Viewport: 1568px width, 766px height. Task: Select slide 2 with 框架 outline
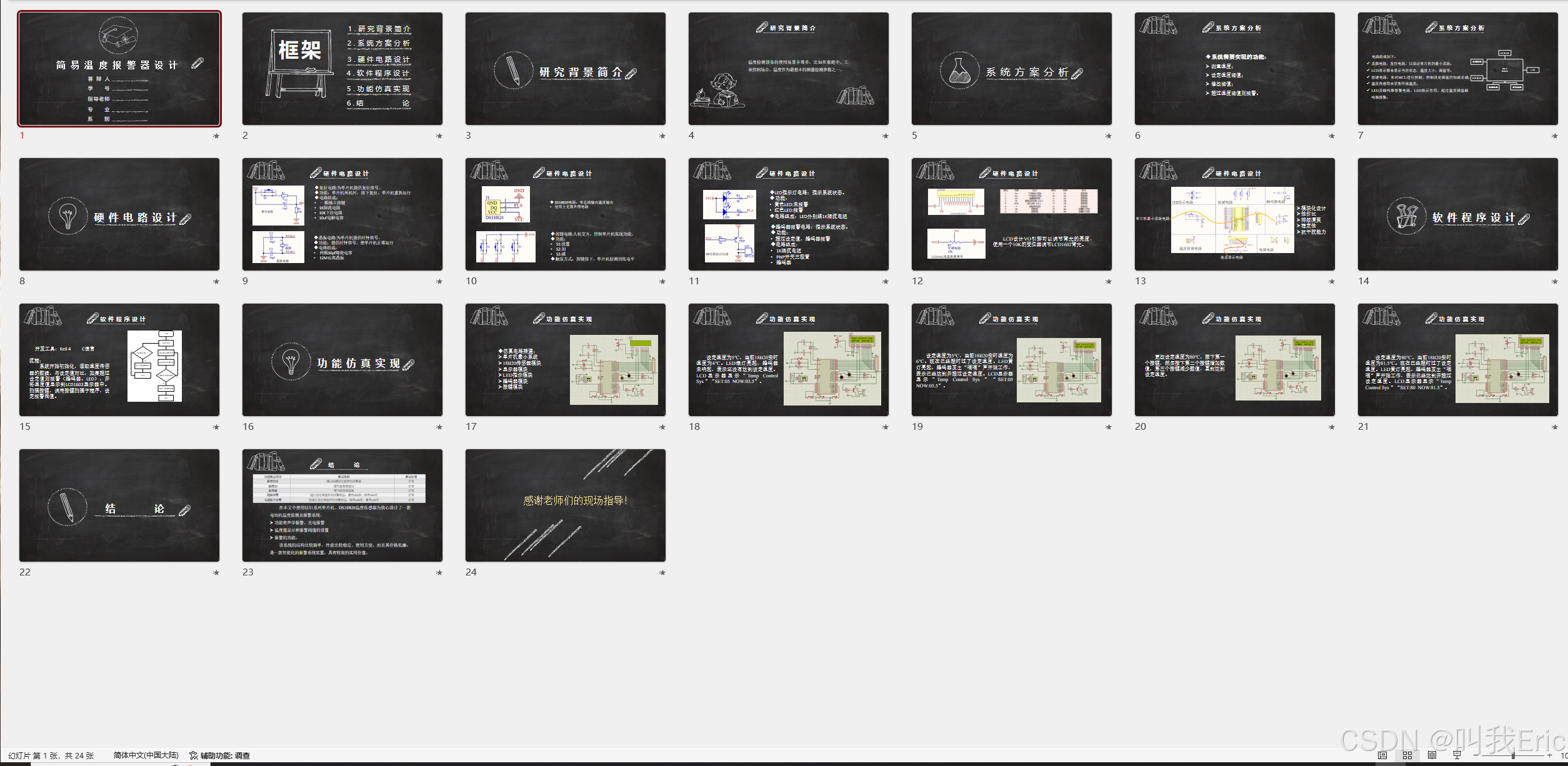tap(342, 69)
